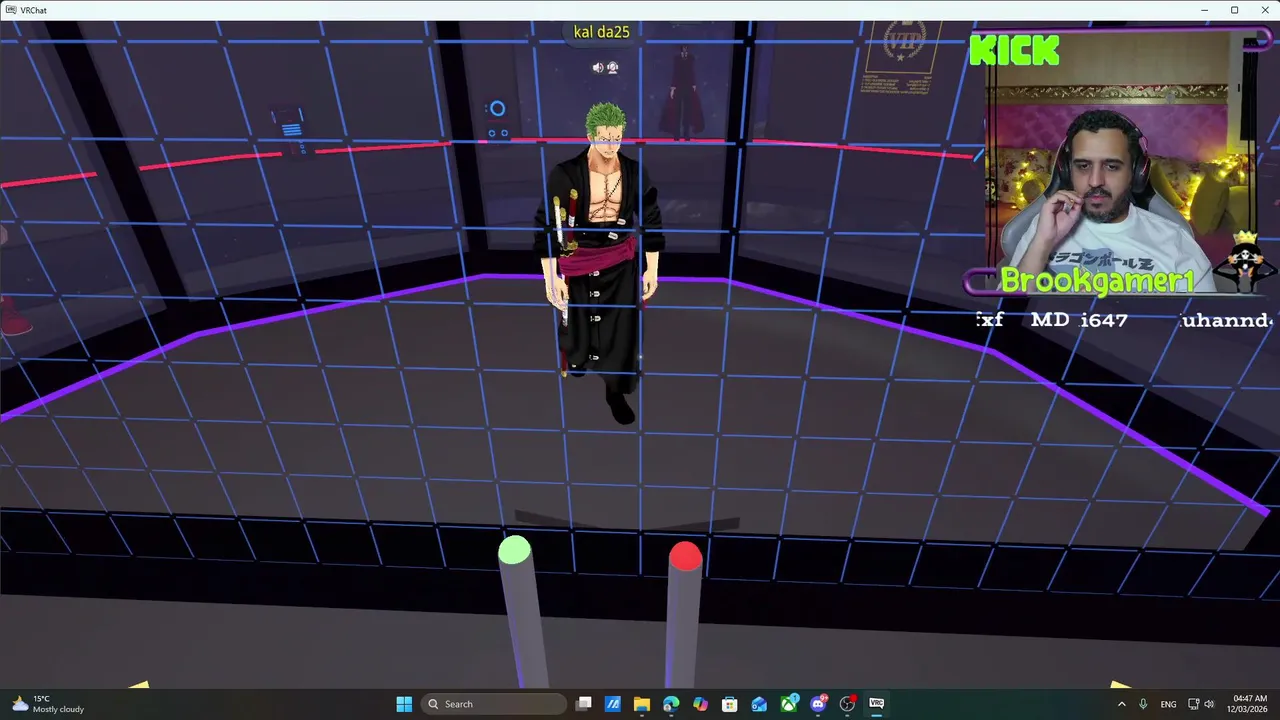The width and height of the screenshot is (1280, 720).
Task: Open Discord from the taskbar
Action: click(818, 704)
